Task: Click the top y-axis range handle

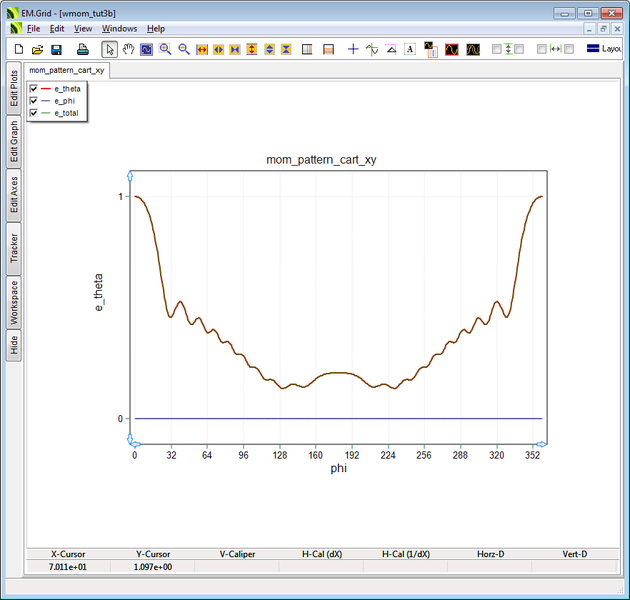Action: click(130, 176)
